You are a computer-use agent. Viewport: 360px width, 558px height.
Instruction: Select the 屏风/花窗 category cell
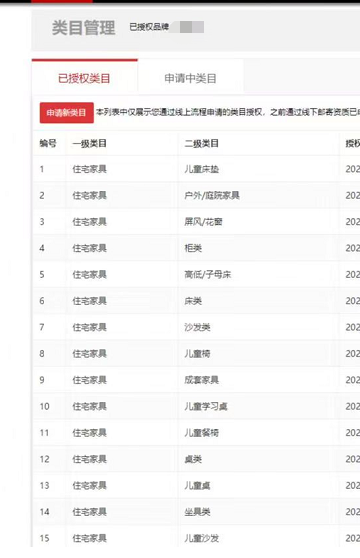(x=203, y=222)
